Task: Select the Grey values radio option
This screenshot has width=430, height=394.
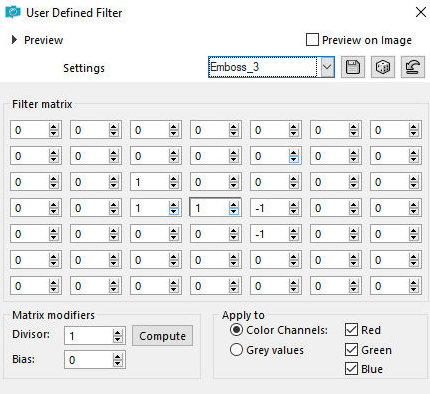Action: tap(236, 350)
